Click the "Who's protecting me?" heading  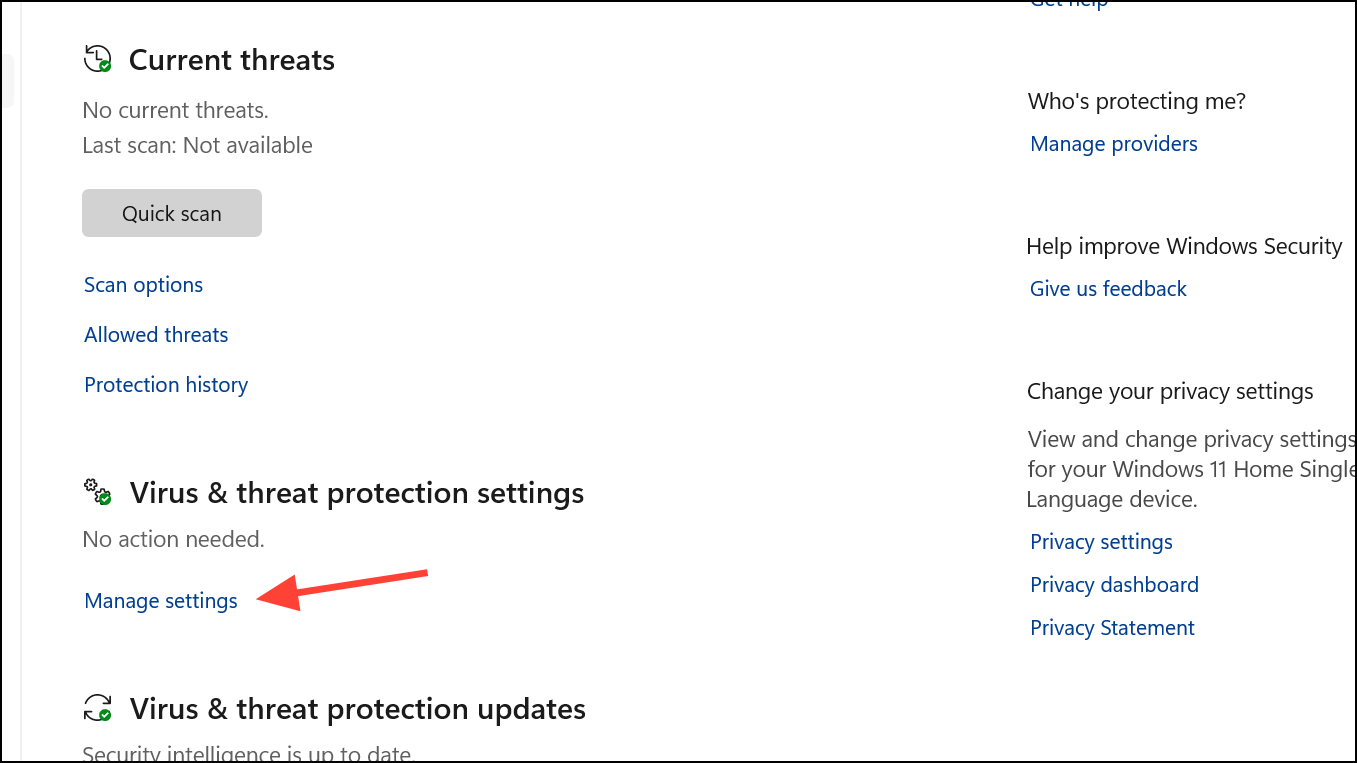1136,101
